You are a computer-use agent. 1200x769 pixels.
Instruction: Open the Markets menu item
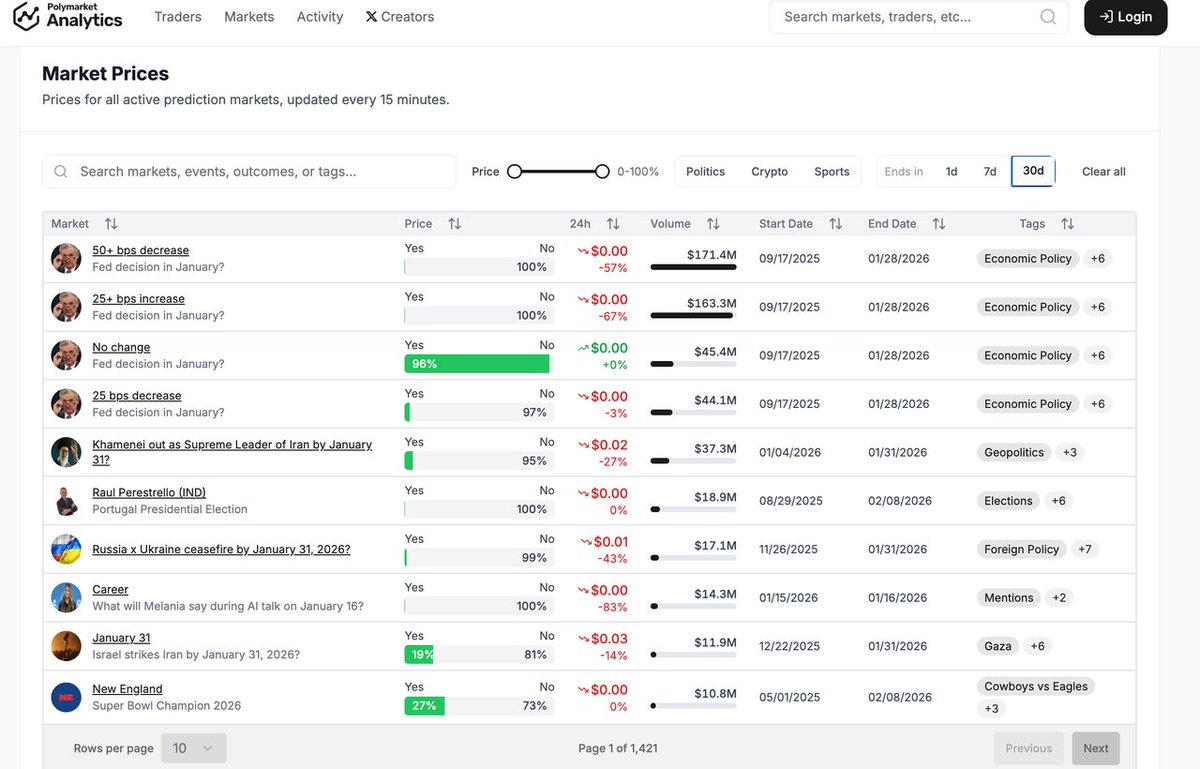pos(248,16)
